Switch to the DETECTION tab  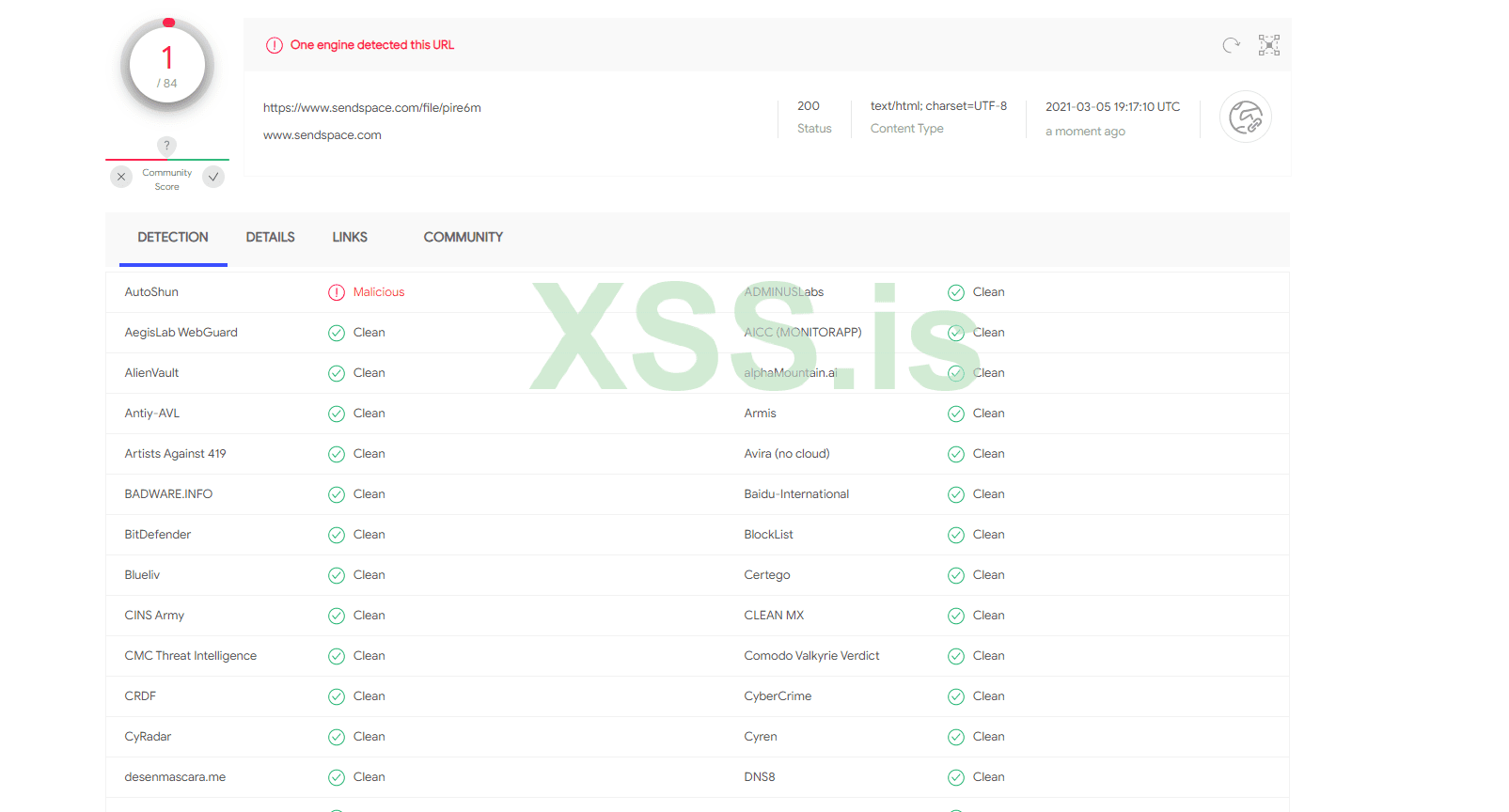[x=173, y=238]
